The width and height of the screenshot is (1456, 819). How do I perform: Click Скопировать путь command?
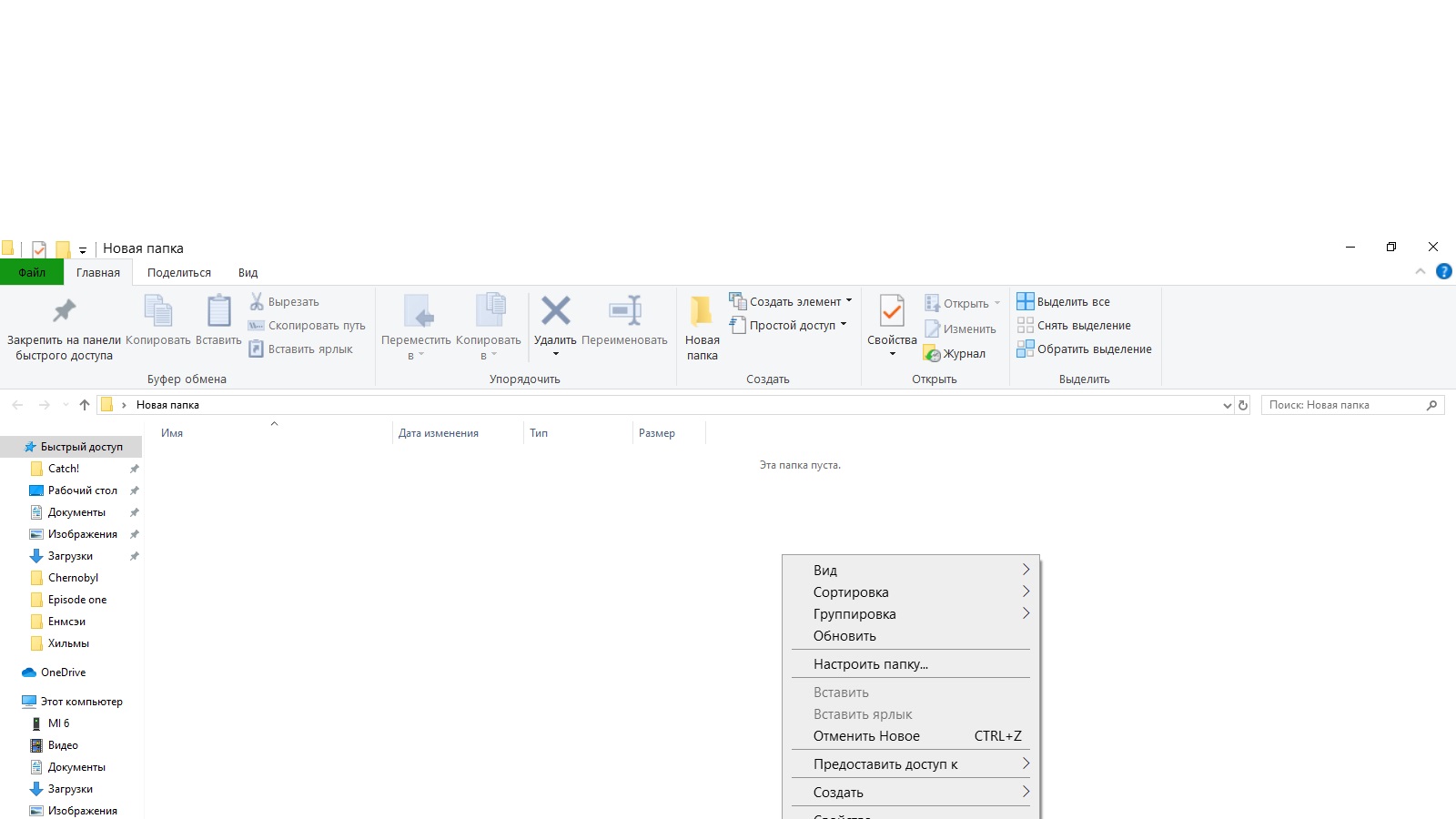(307, 326)
